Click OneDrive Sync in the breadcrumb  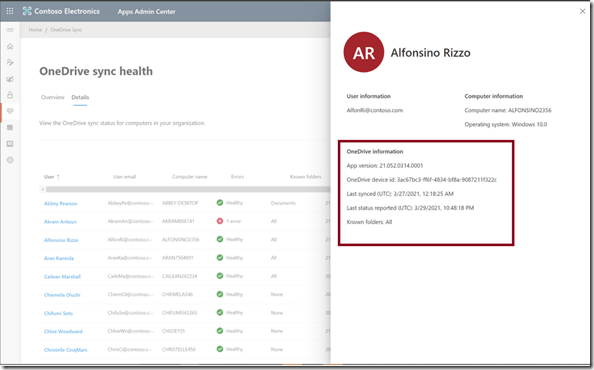66,30
